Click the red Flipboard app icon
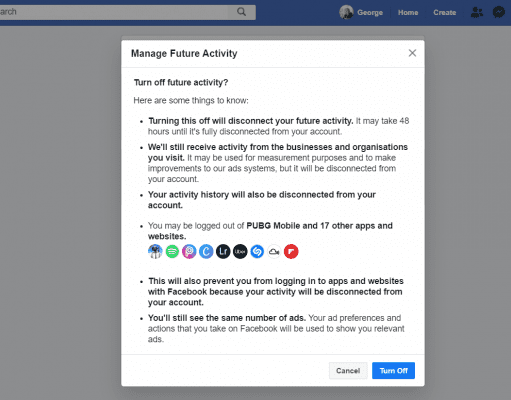The image size is (511, 400). pyautogui.click(x=291, y=252)
